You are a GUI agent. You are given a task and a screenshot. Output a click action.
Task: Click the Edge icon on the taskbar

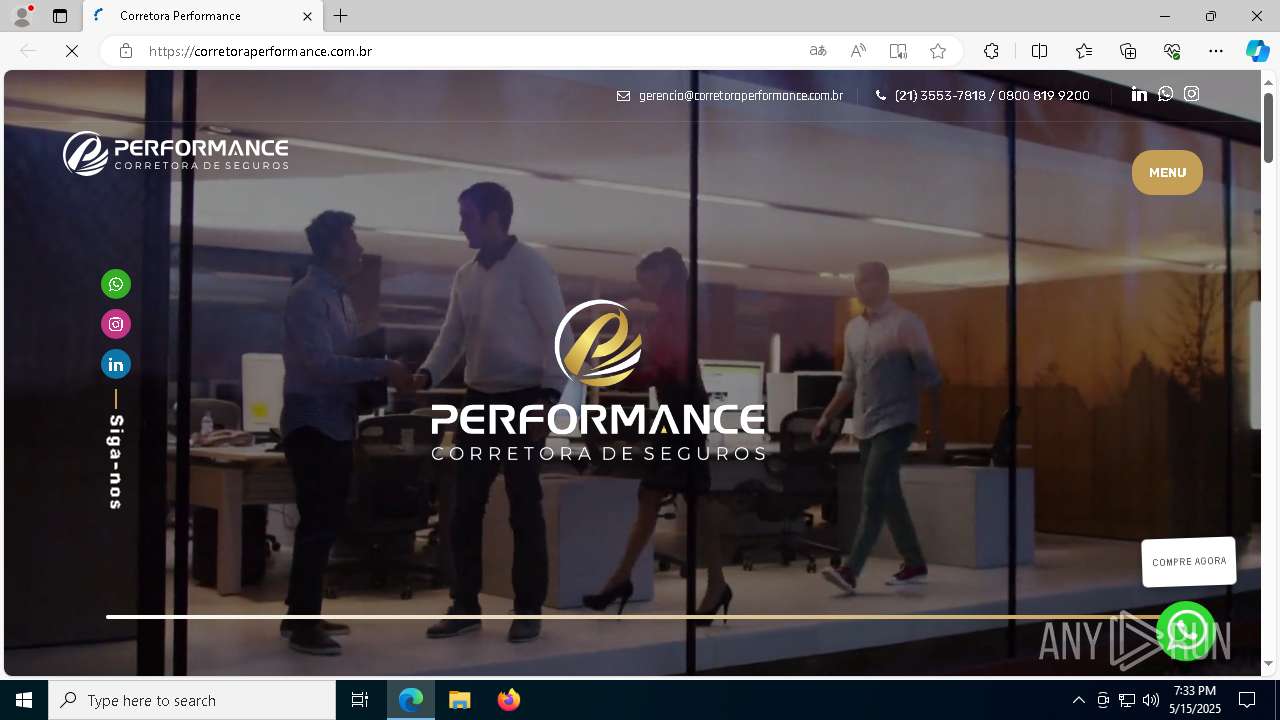pos(411,700)
